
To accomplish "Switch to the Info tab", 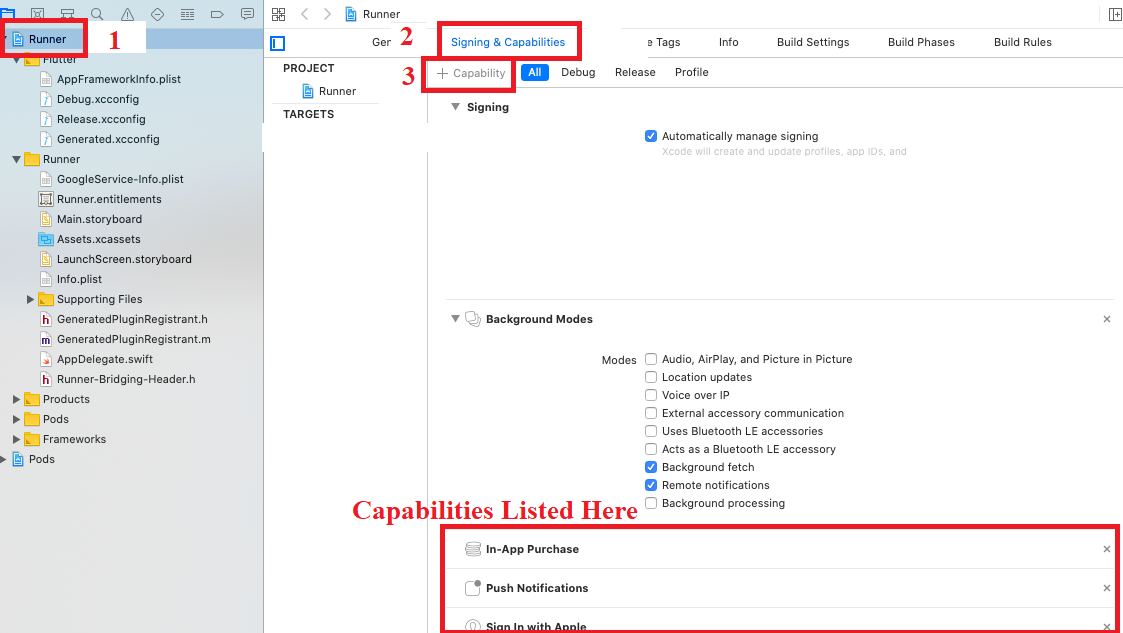I will coord(728,42).
